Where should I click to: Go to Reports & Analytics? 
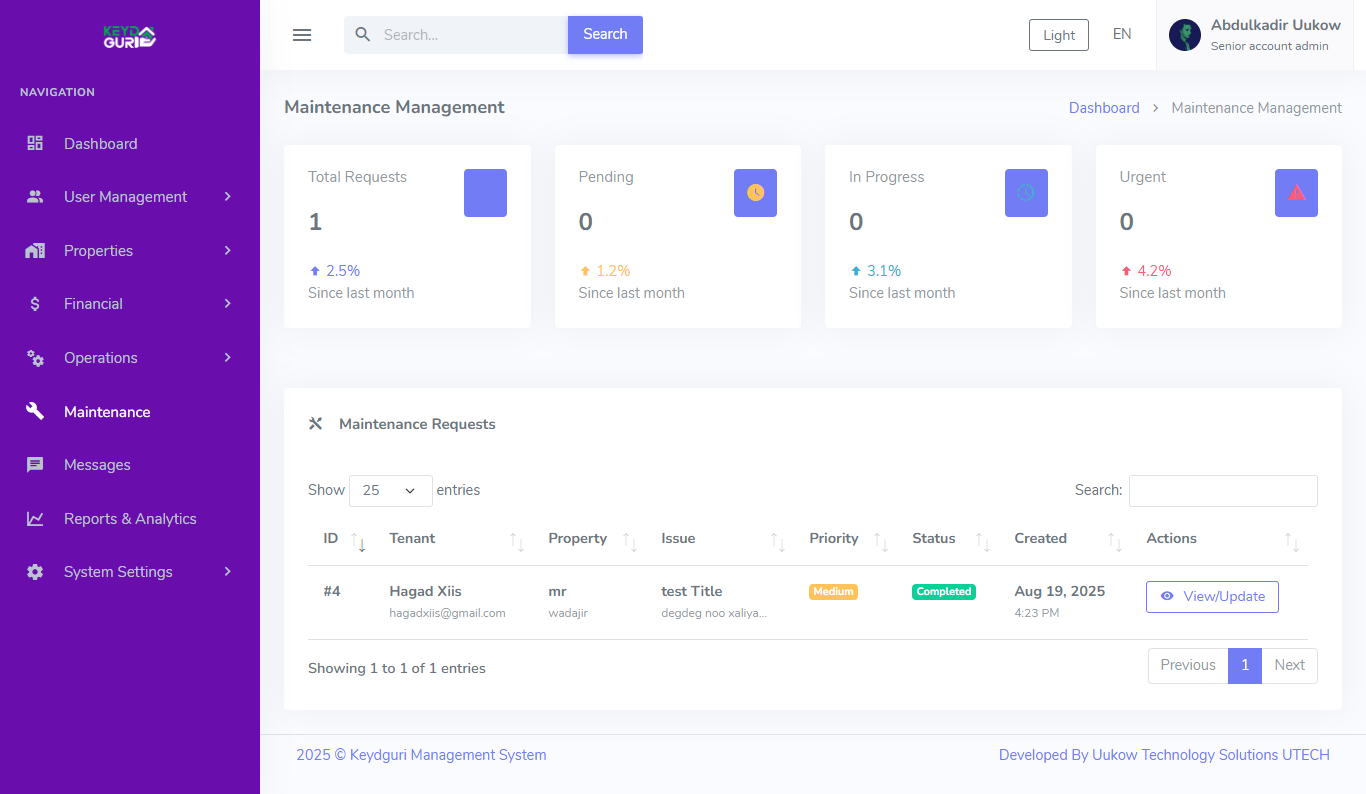(130, 519)
